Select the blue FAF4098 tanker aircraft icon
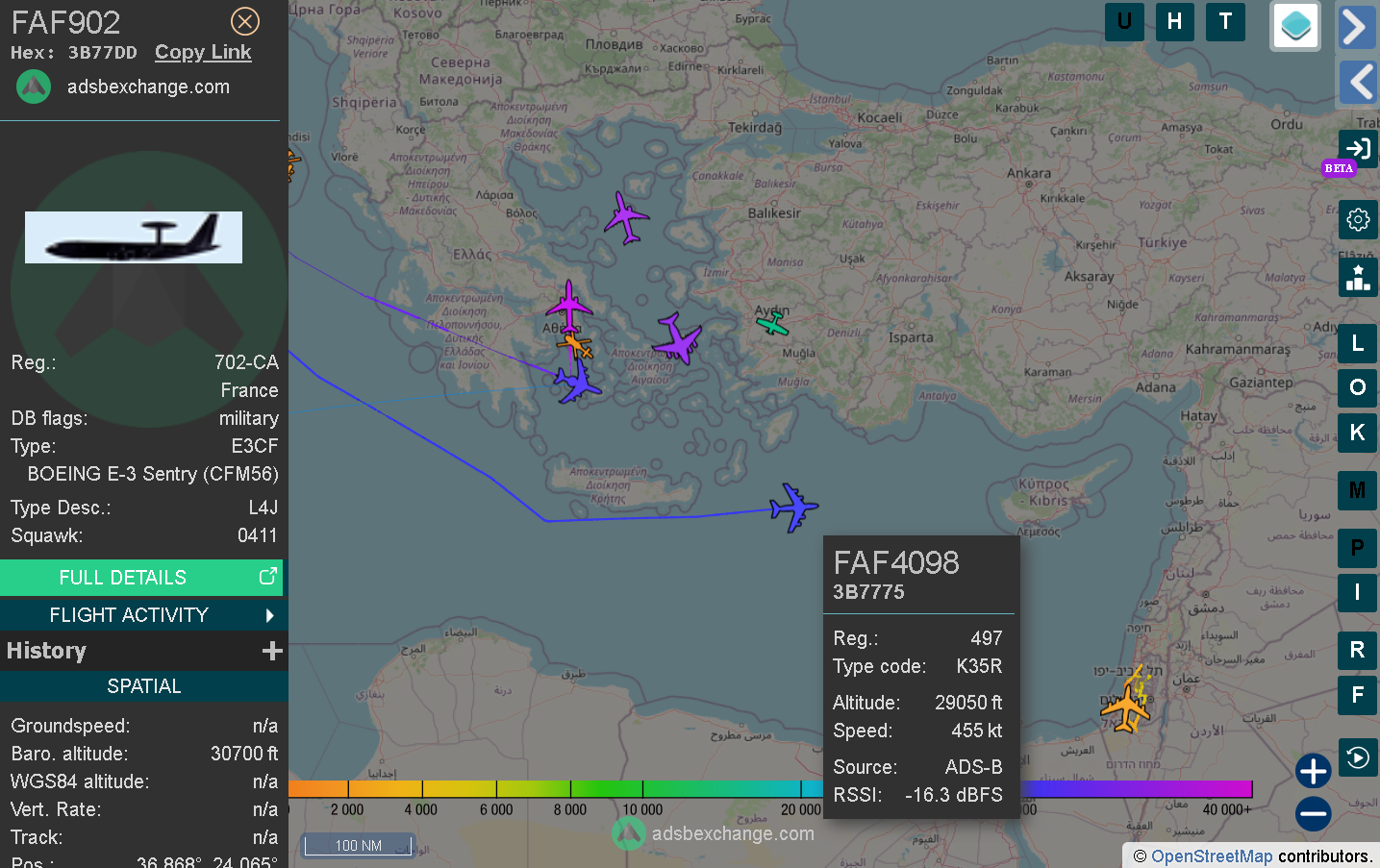The height and width of the screenshot is (868, 1380). (793, 508)
